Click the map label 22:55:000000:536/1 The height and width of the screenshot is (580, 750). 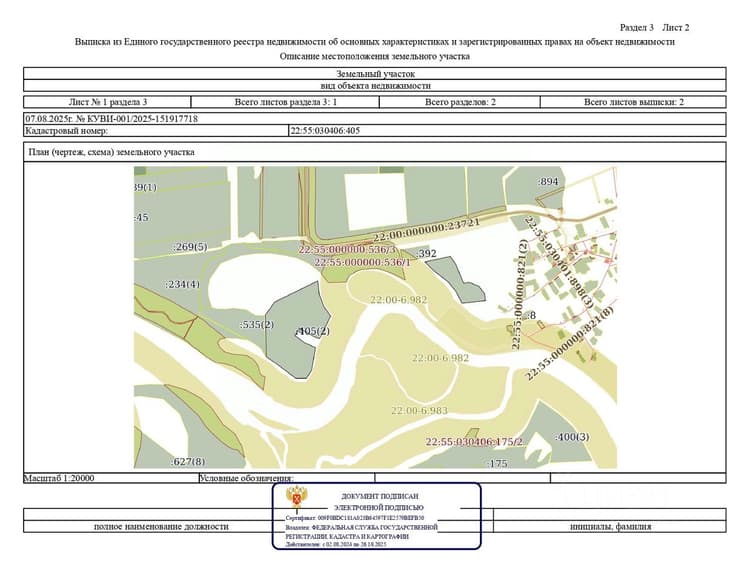363,263
